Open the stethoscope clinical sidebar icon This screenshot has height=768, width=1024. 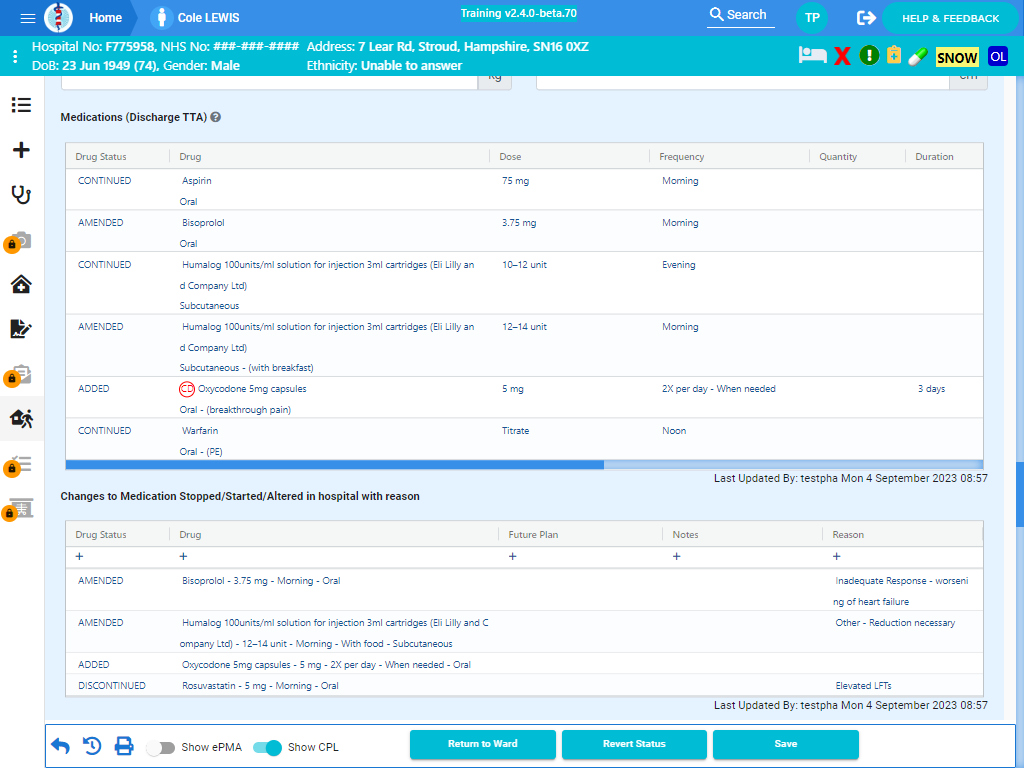click(21, 195)
